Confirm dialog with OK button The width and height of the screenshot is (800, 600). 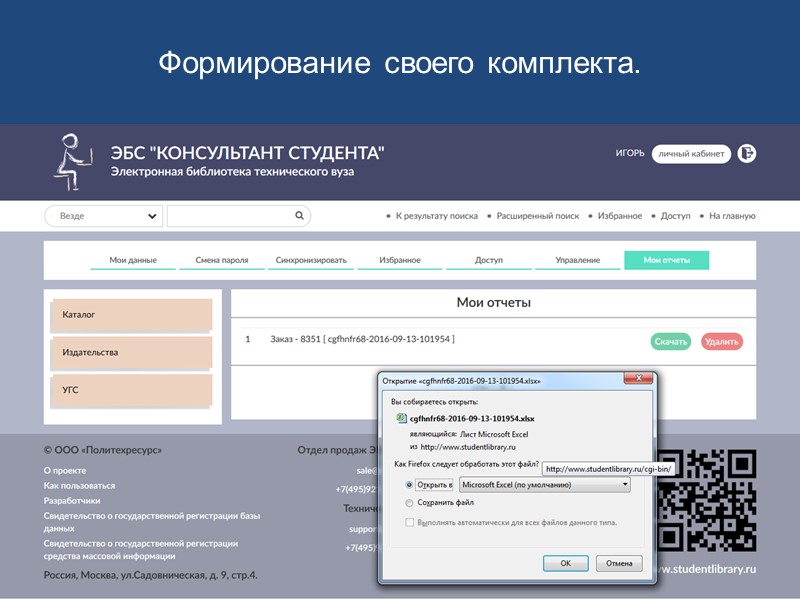pos(566,563)
